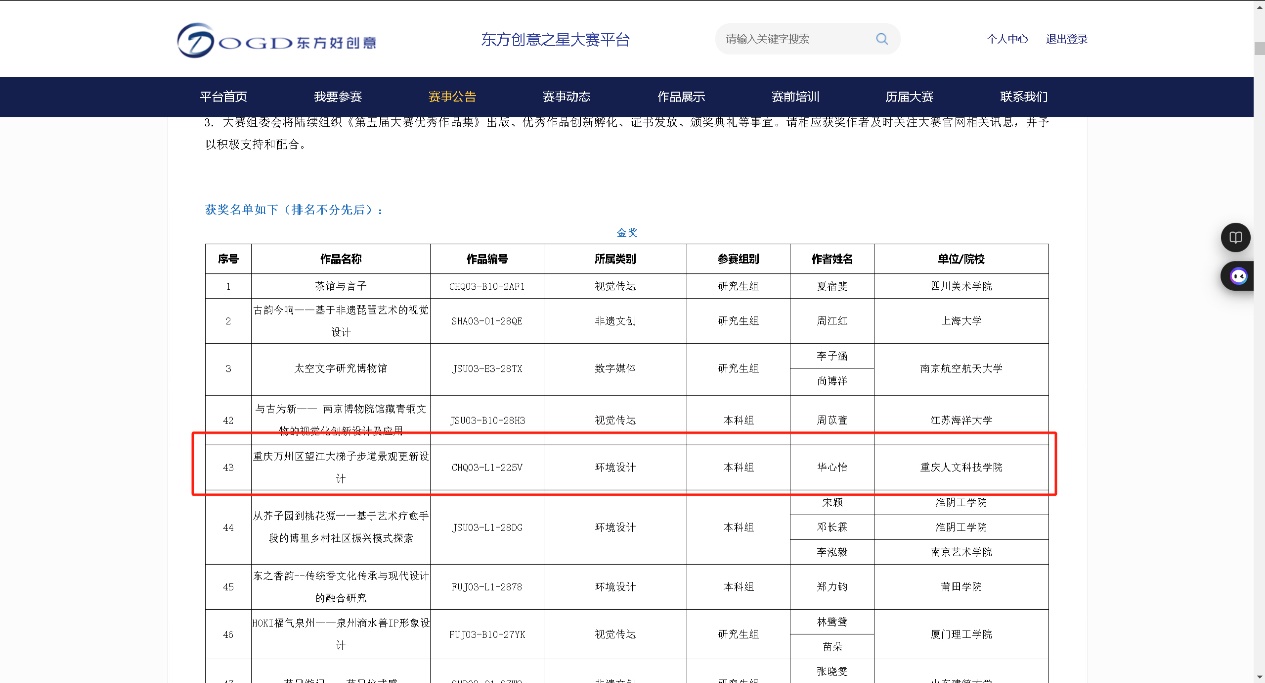Viewport: 1265px width, 683px height.
Task: Select 赛事公告 navigation tab
Action: tap(452, 97)
